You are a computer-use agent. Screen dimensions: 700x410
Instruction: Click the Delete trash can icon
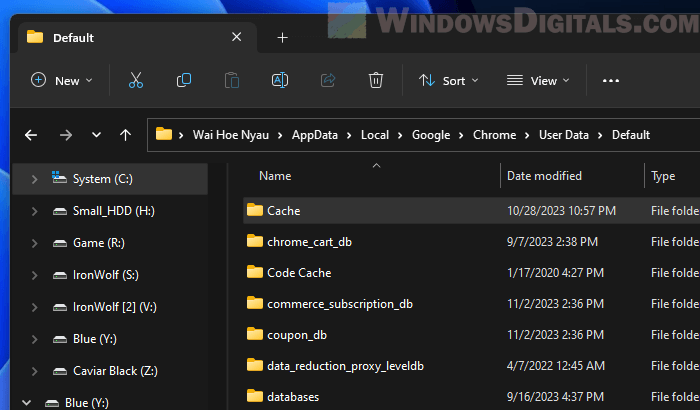point(375,80)
